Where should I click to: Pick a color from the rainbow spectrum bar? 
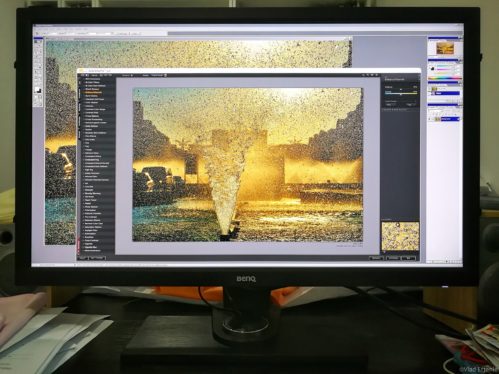(444, 78)
